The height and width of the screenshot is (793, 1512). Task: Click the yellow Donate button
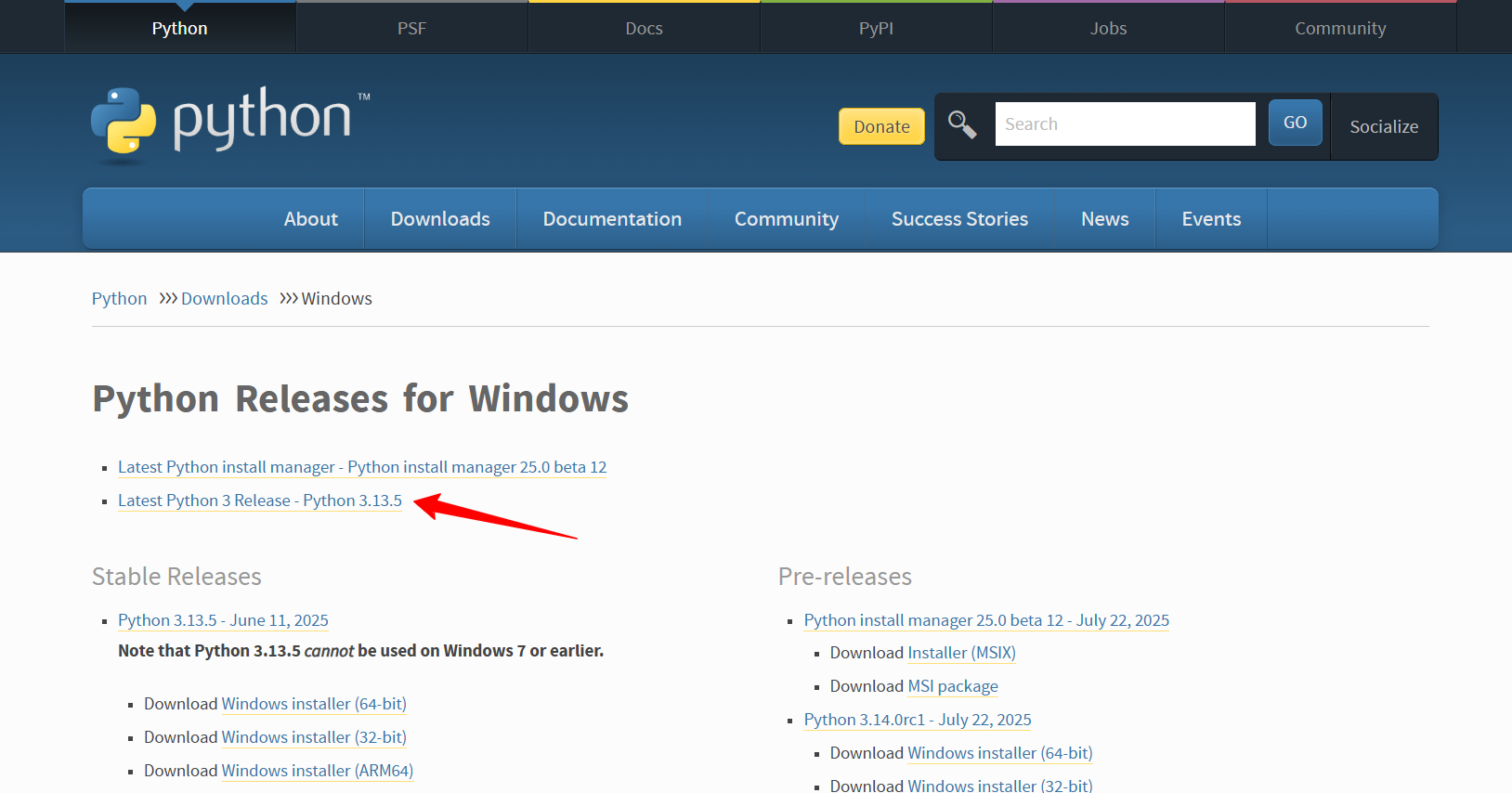click(881, 126)
